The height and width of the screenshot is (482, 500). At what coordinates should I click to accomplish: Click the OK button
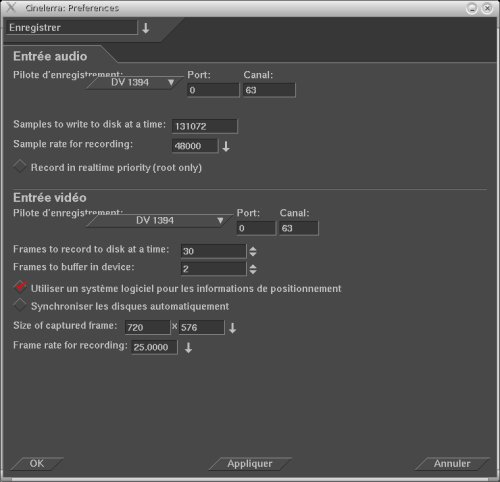pos(37,464)
